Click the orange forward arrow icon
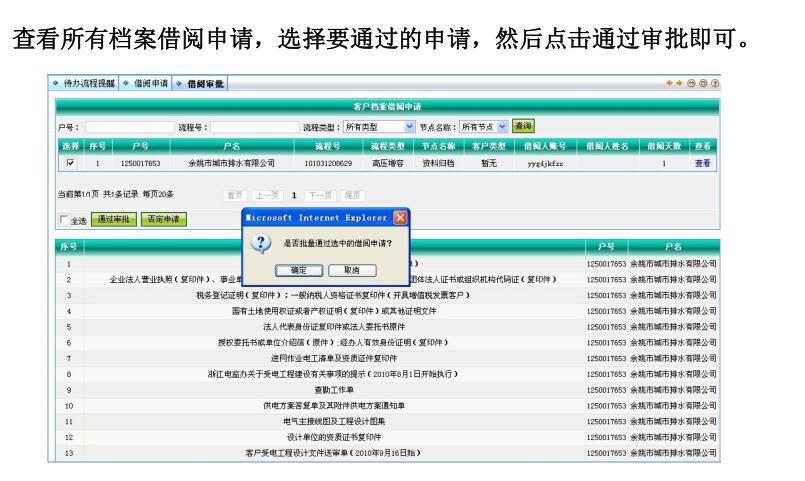The height and width of the screenshot is (481, 805). [679, 83]
